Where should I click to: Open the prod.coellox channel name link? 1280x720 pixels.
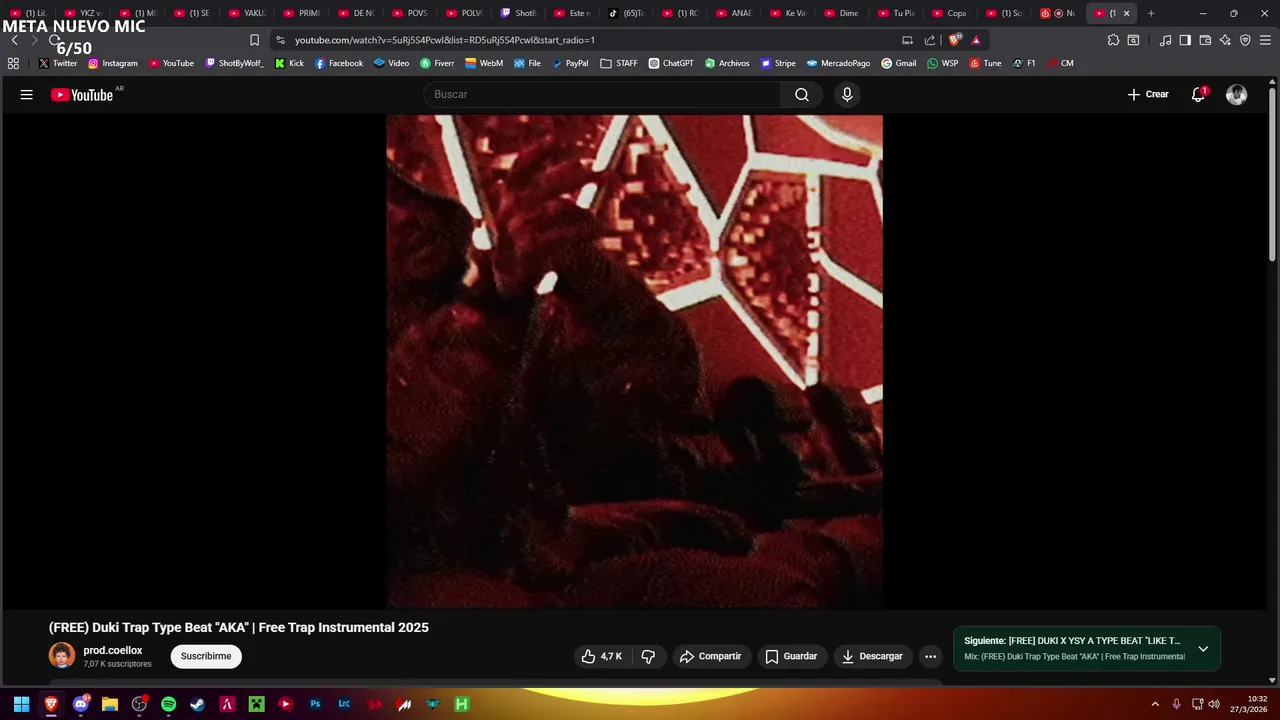pyautogui.click(x=113, y=650)
